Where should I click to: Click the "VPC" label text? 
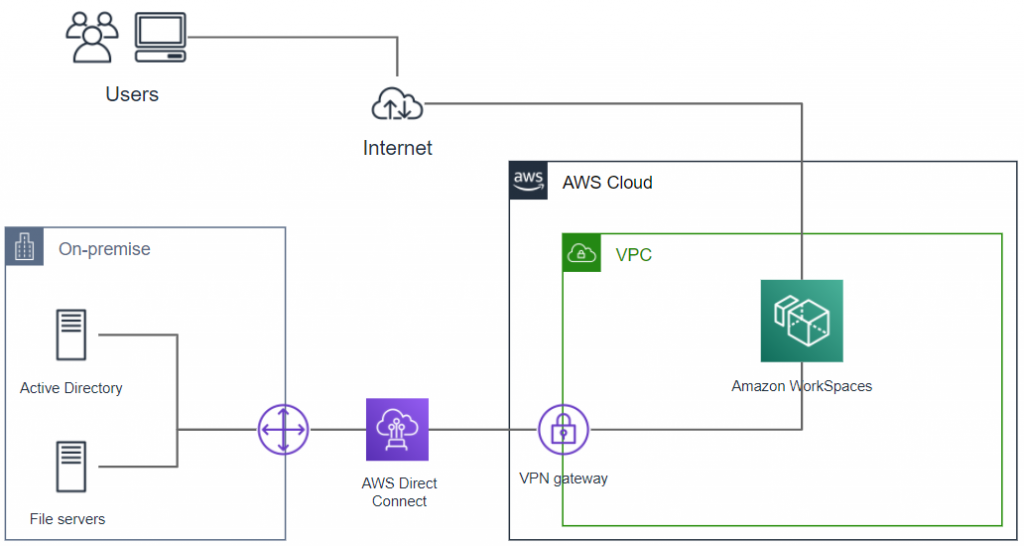pyautogui.click(x=633, y=255)
